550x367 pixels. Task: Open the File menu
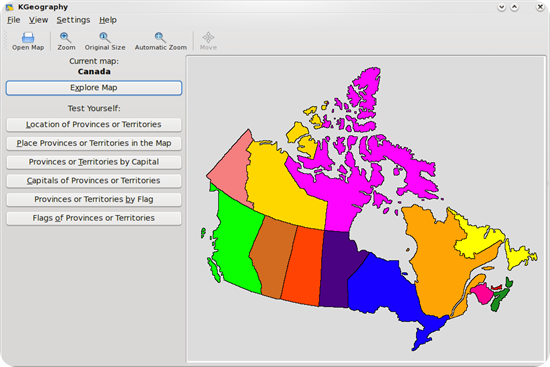[x=14, y=20]
